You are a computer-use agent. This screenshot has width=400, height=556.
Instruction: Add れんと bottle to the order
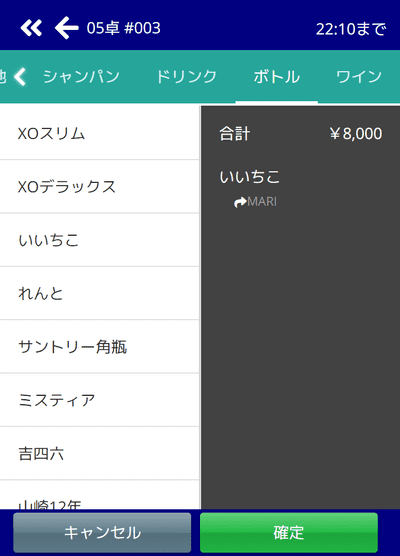99,293
